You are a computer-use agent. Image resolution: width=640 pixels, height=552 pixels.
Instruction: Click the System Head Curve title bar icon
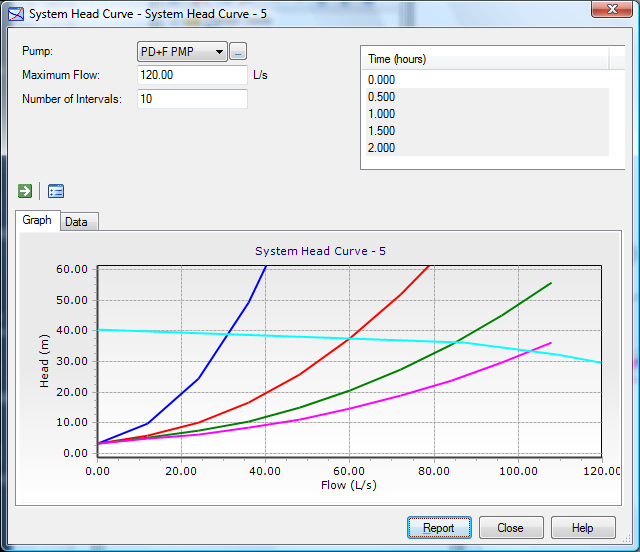point(16,14)
